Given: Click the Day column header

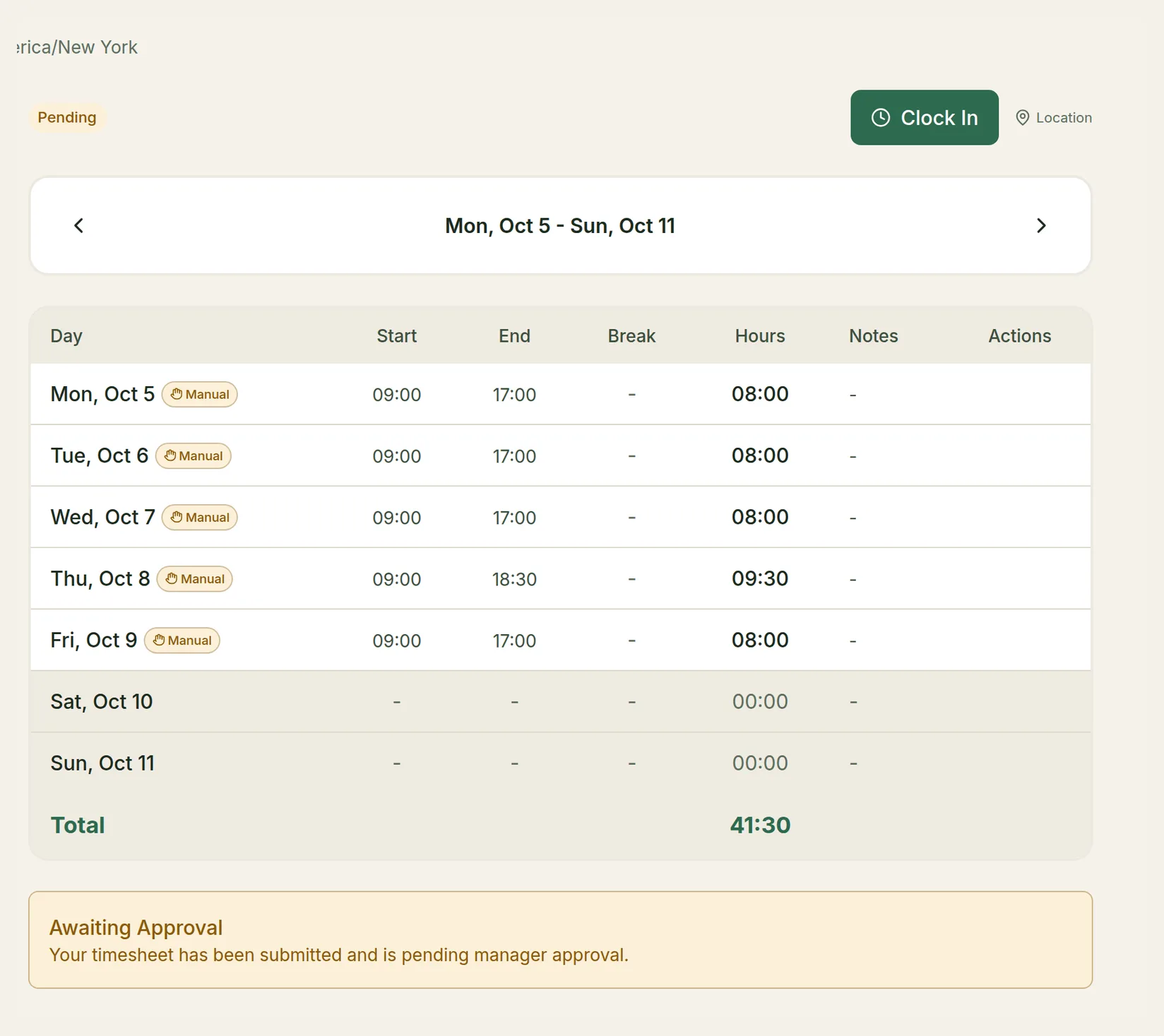Looking at the screenshot, I should (x=66, y=335).
